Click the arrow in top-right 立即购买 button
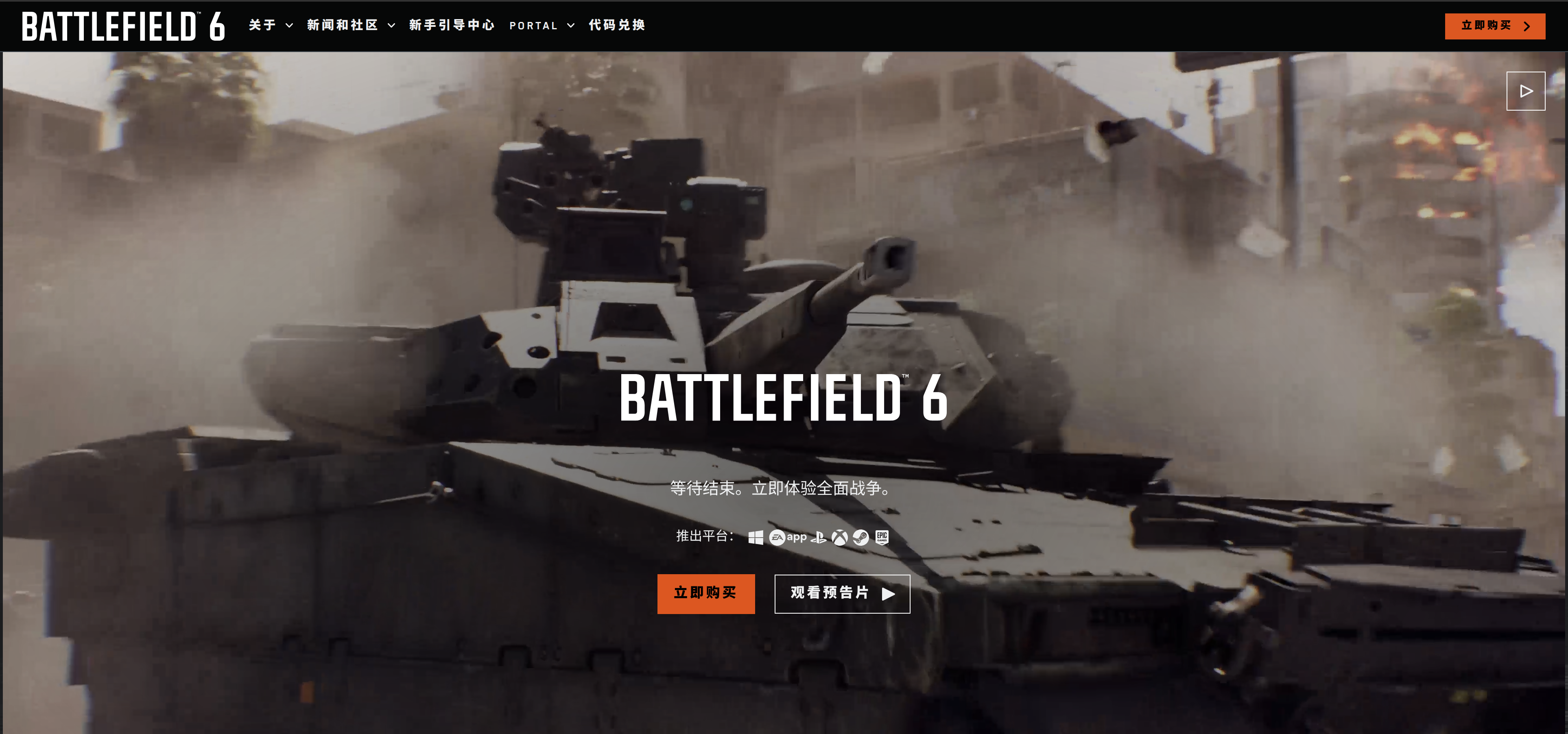 [x=1526, y=26]
